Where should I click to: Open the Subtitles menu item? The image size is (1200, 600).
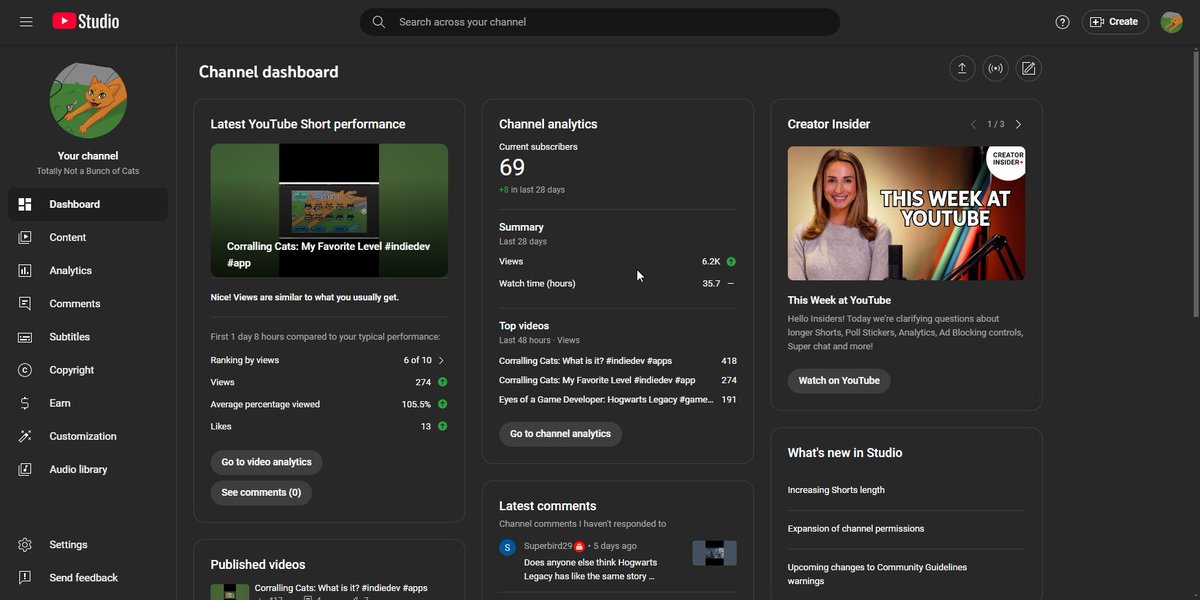[x=88, y=337]
